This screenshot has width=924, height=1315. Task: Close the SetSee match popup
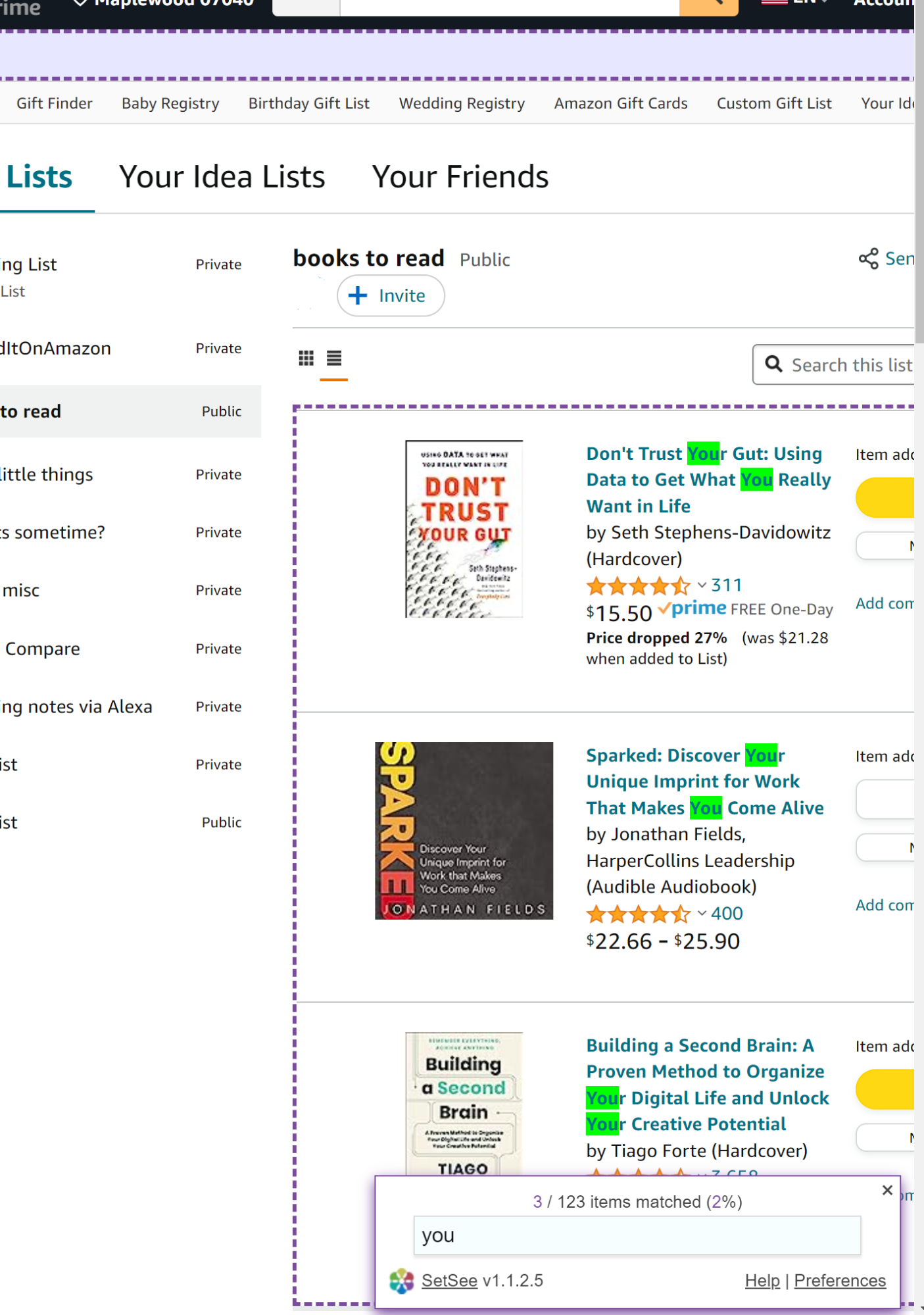pos(887,1190)
